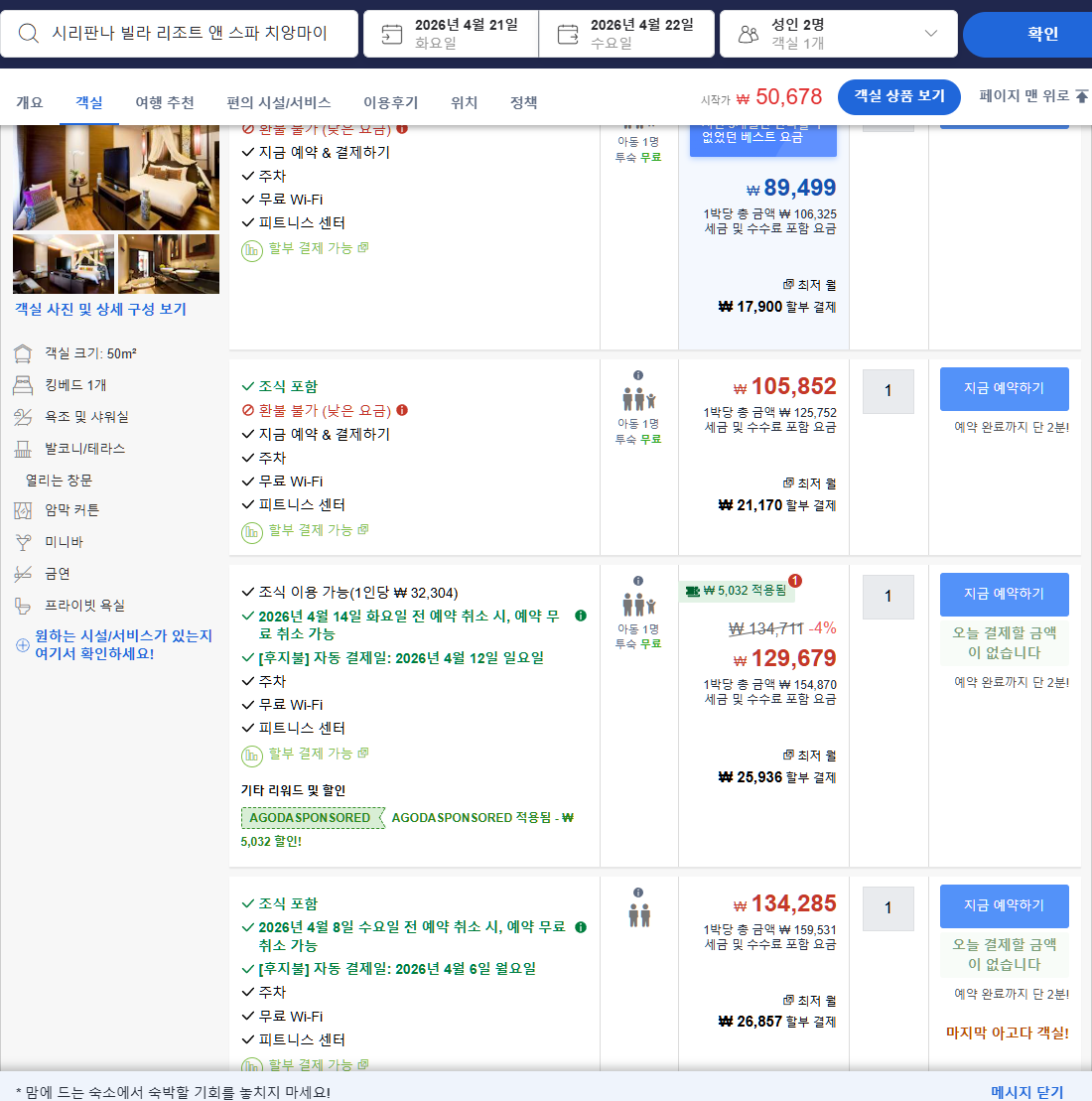Click the small living area thumbnail

point(64,264)
